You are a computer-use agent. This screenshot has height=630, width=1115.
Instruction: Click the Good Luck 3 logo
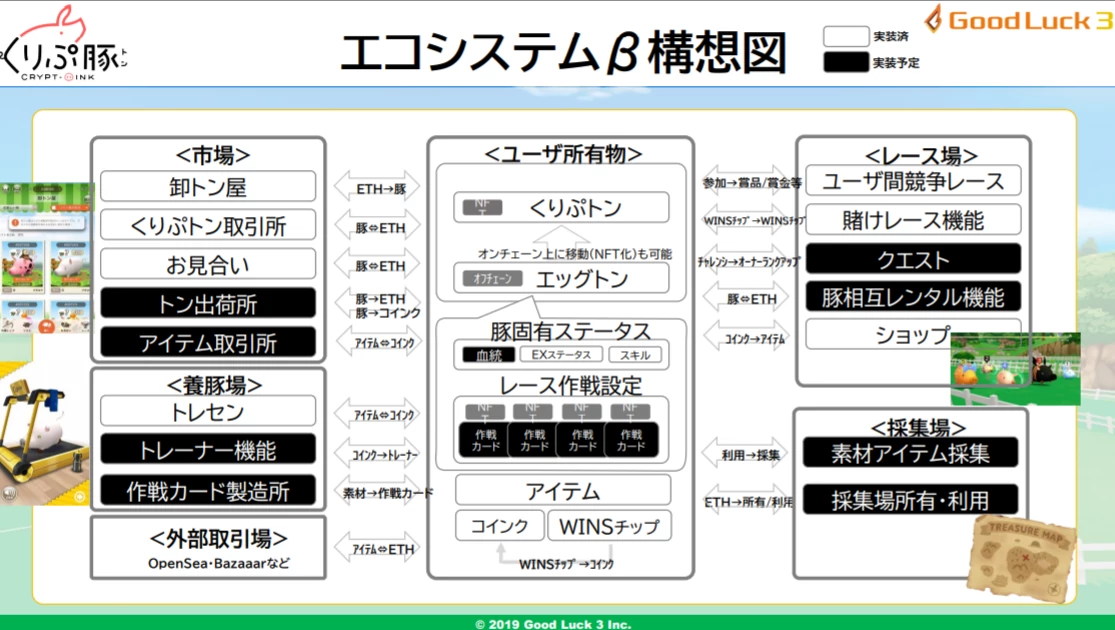coord(1017,20)
